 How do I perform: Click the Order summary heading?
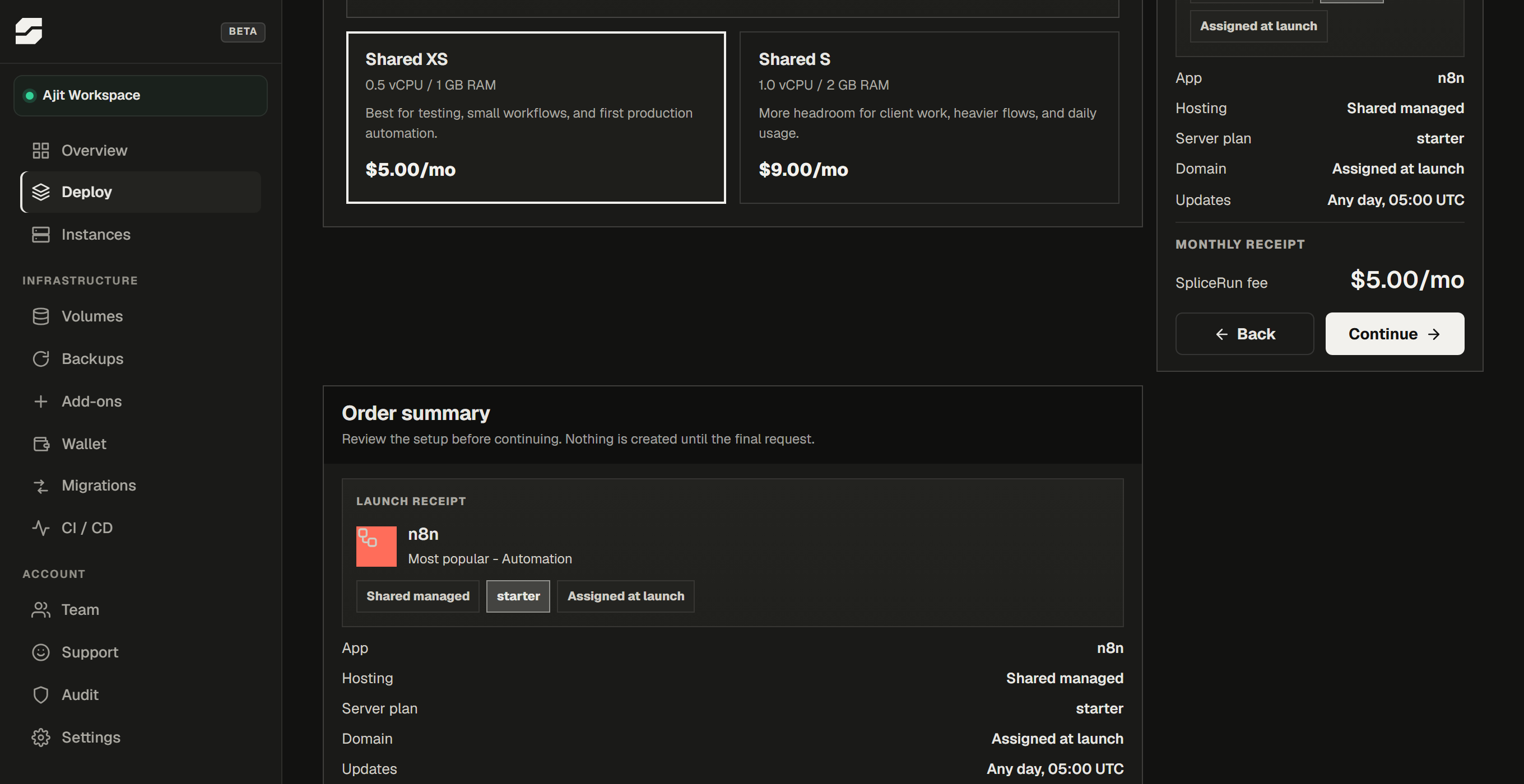coord(415,413)
